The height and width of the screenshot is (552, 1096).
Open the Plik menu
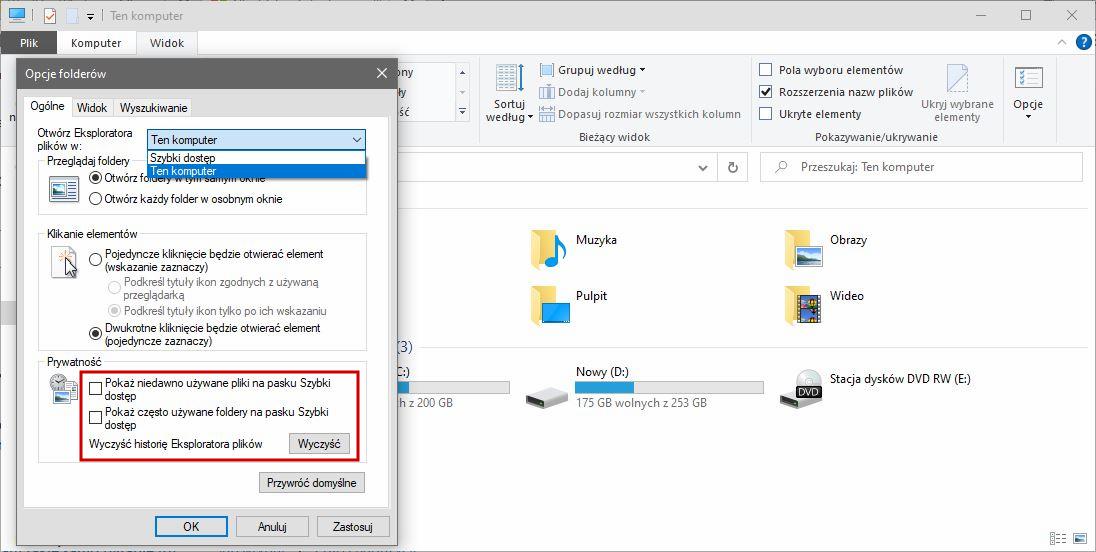tap(29, 43)
